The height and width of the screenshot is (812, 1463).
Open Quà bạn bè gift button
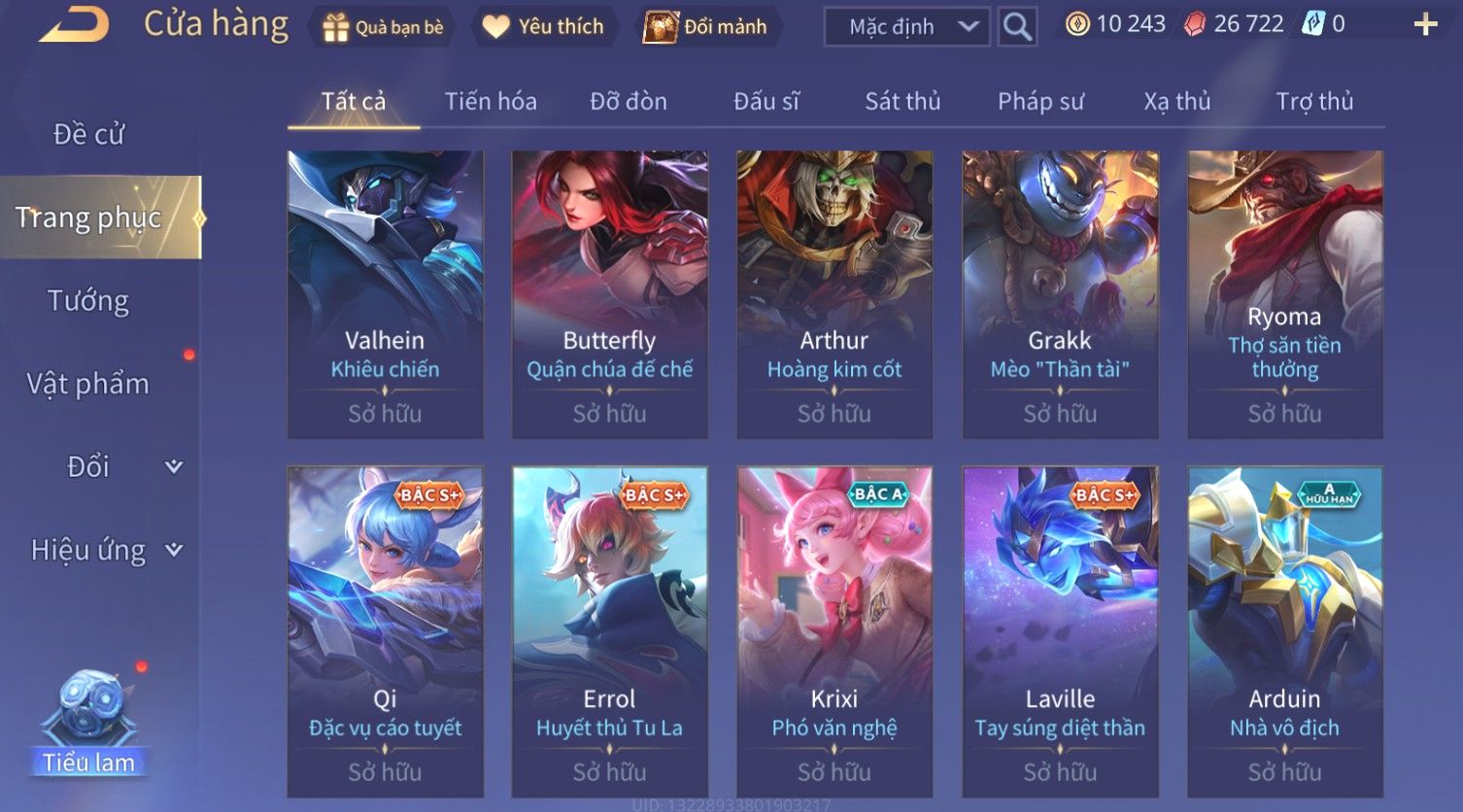coord(383,26)
